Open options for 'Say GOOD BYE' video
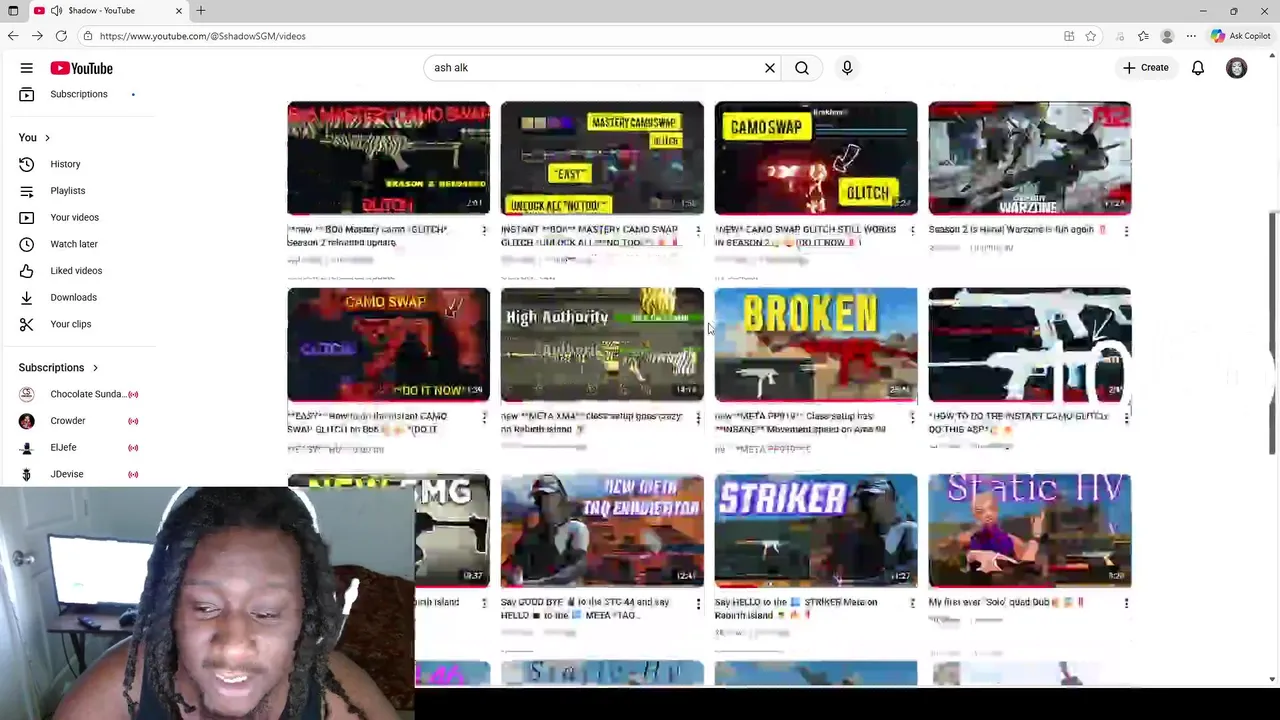 pos(698,604)
